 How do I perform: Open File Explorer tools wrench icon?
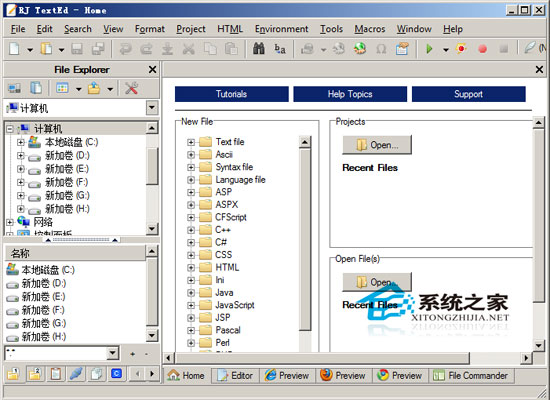pyautogui.click(x=131, y=88)
